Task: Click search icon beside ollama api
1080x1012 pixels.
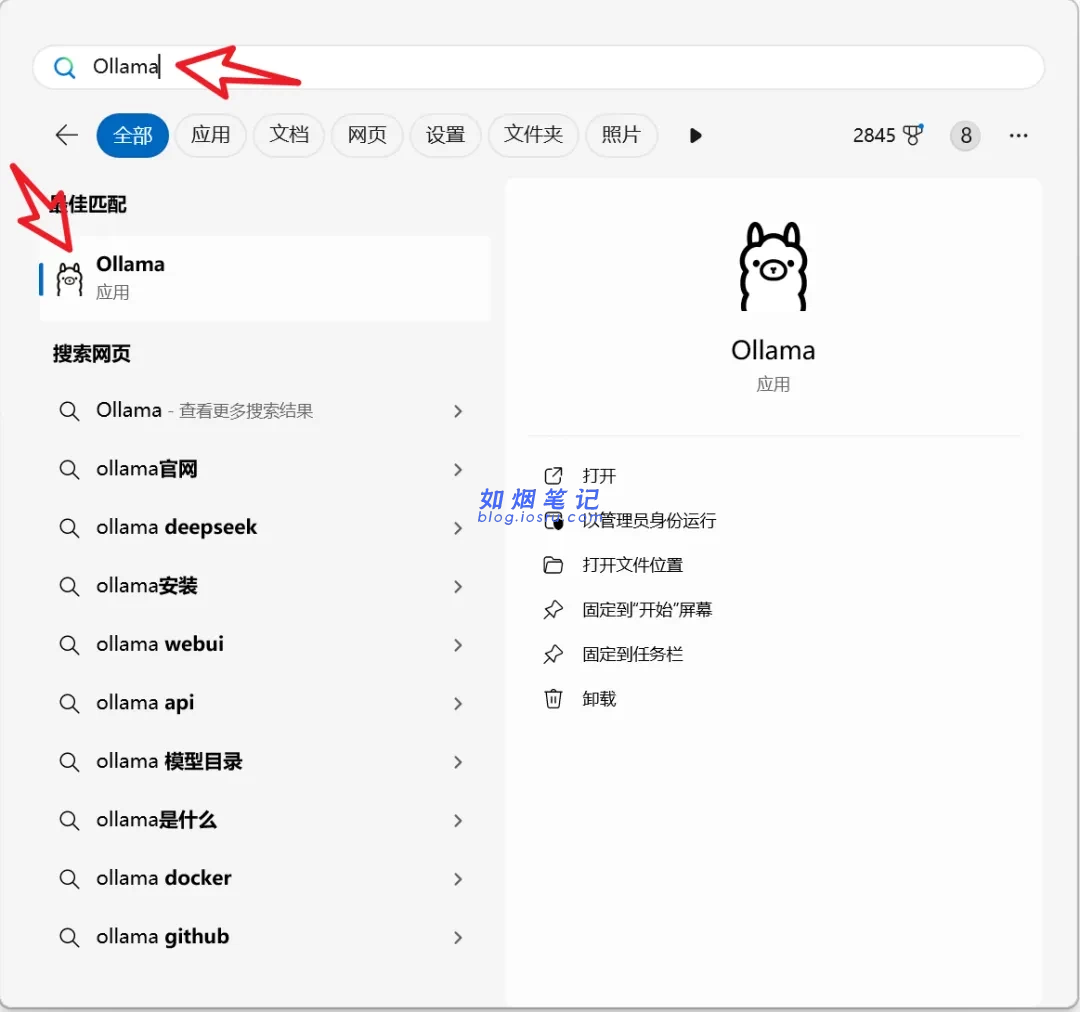Action: 69,703
